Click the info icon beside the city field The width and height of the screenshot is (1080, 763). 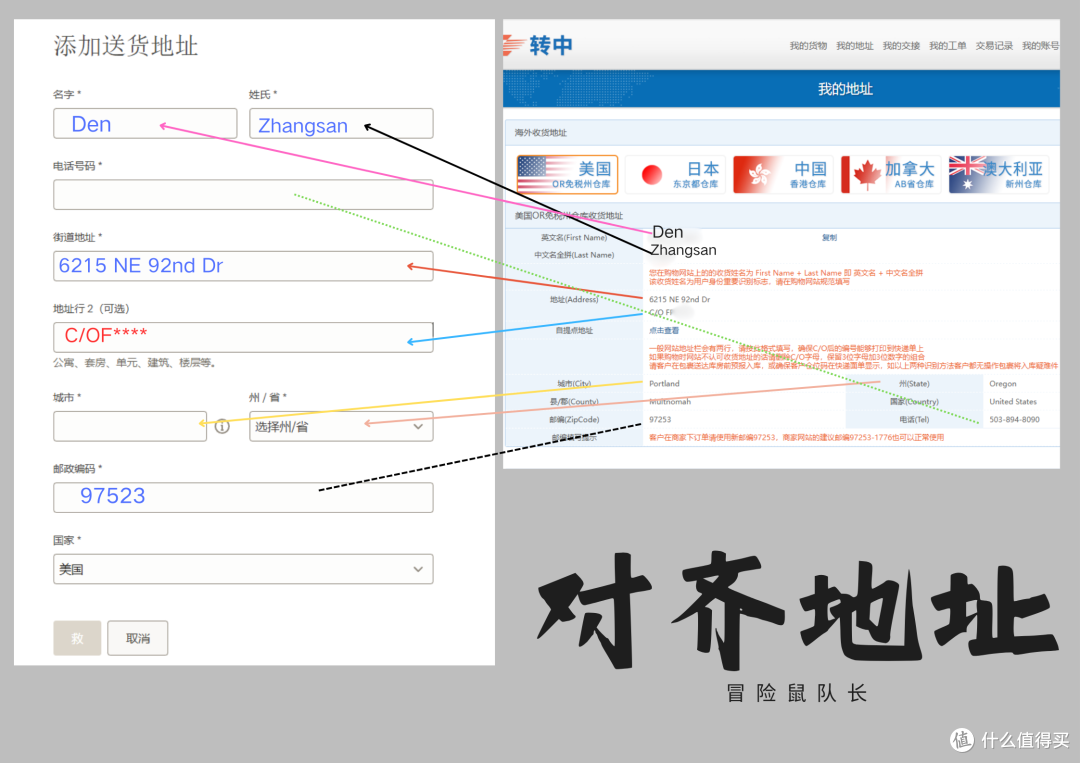tap(222, 426)
